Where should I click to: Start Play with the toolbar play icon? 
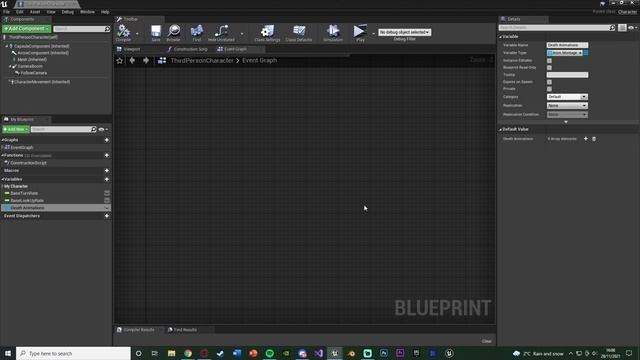[360, 32]
